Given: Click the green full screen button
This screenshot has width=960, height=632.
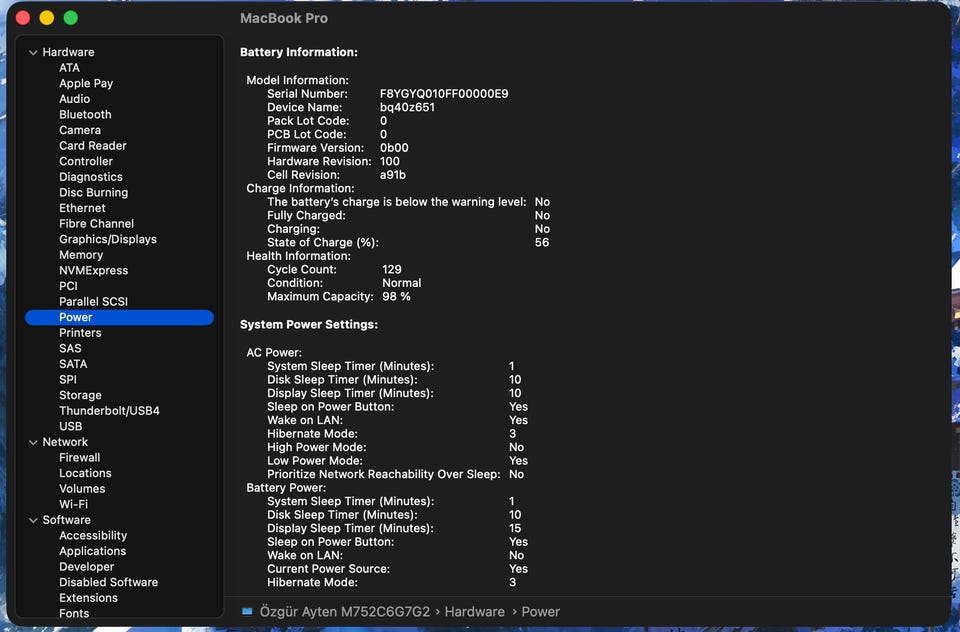Looking at the screenshot, I should (70, 18).
